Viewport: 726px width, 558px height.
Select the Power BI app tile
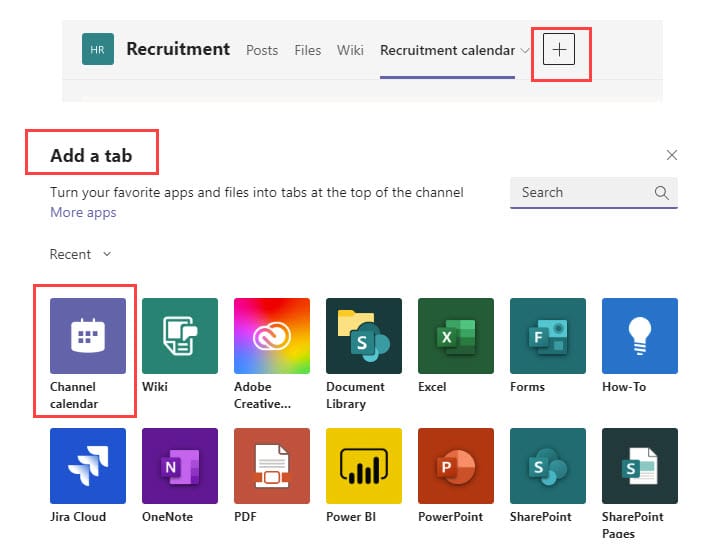pos(364,466)
